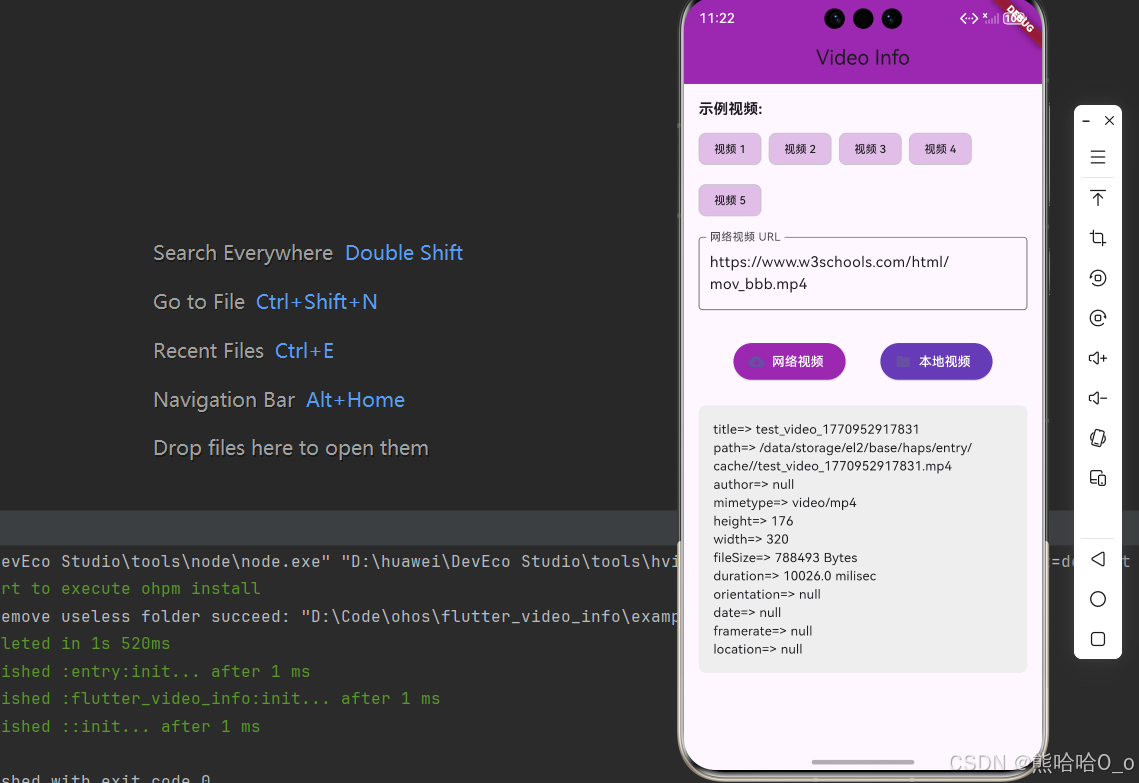
Task: Tap the 视频 2 sample button
Action: click(x=800, y=149)
